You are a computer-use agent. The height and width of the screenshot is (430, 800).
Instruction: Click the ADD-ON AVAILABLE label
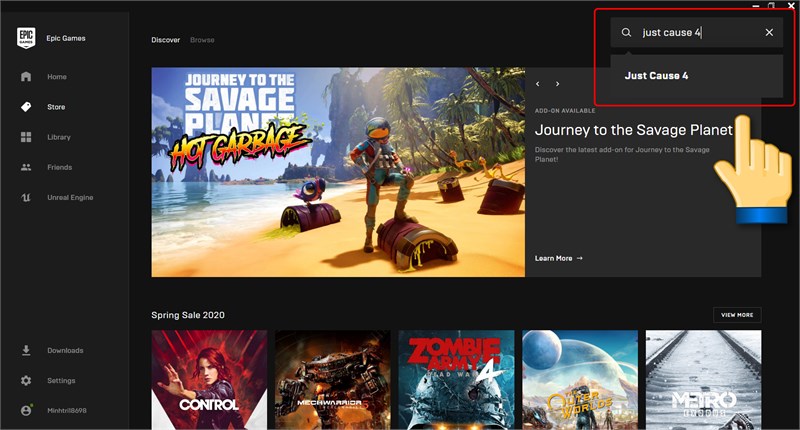click(565, 110)
